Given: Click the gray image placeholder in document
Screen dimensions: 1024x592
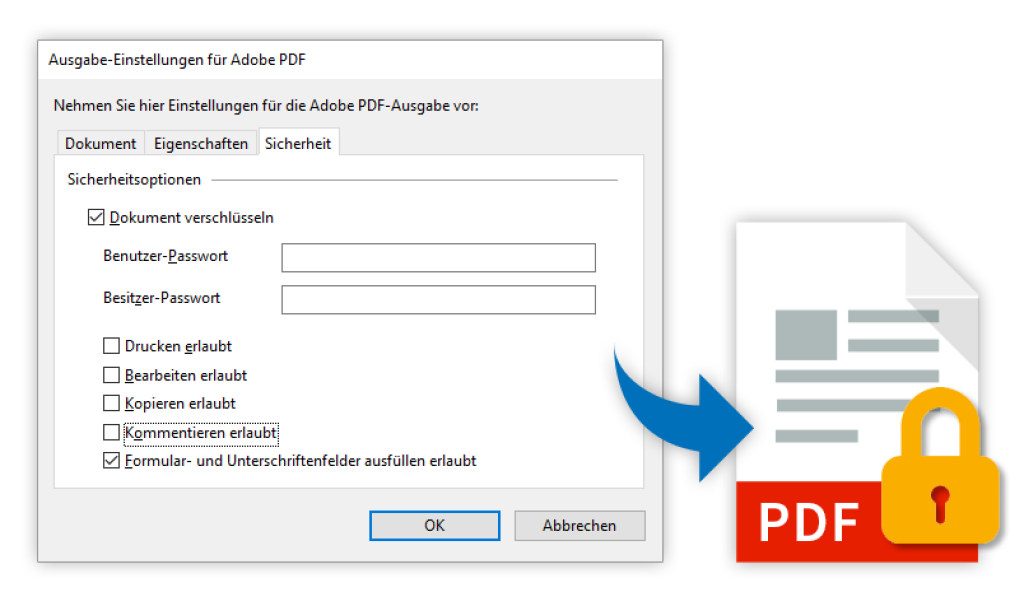Looking at the screenshot, I should [806, 335].
